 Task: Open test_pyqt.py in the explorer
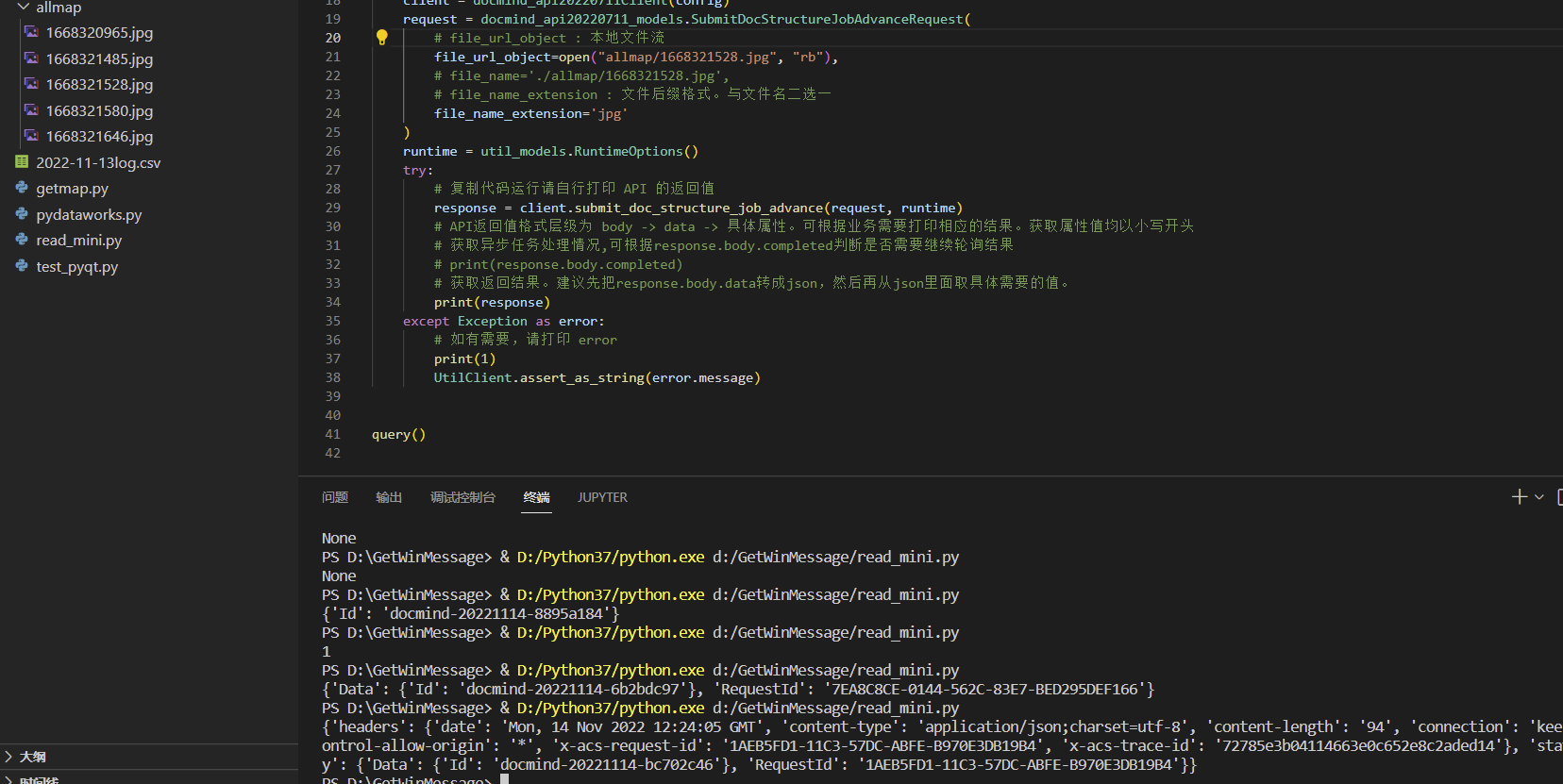[x=77, y=267]
